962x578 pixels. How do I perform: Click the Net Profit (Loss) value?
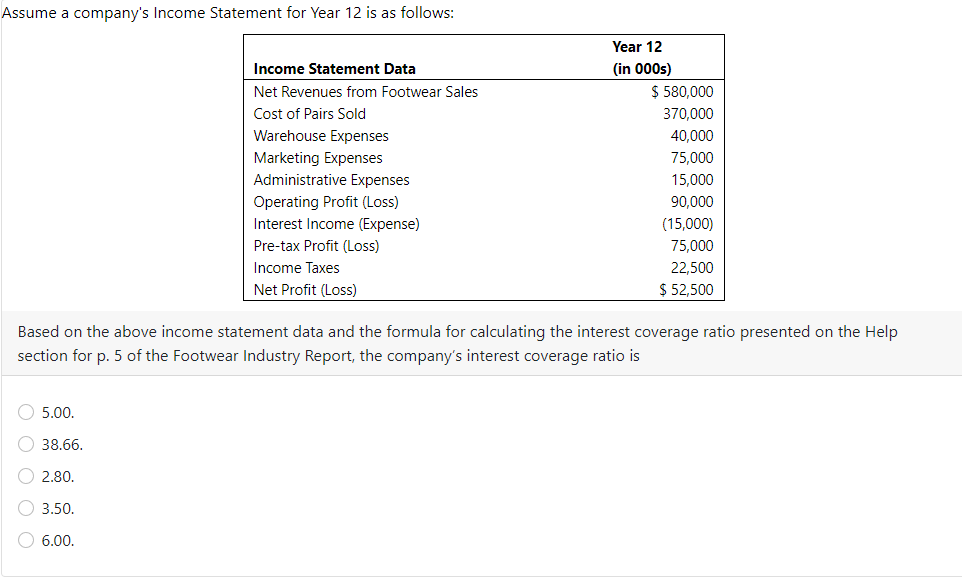(686, 289)
